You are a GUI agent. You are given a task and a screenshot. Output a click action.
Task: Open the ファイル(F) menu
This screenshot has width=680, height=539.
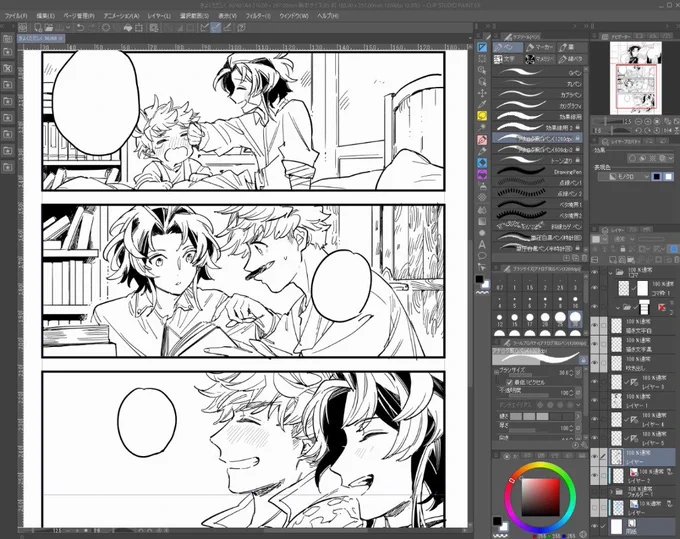[x=16, y=16]
